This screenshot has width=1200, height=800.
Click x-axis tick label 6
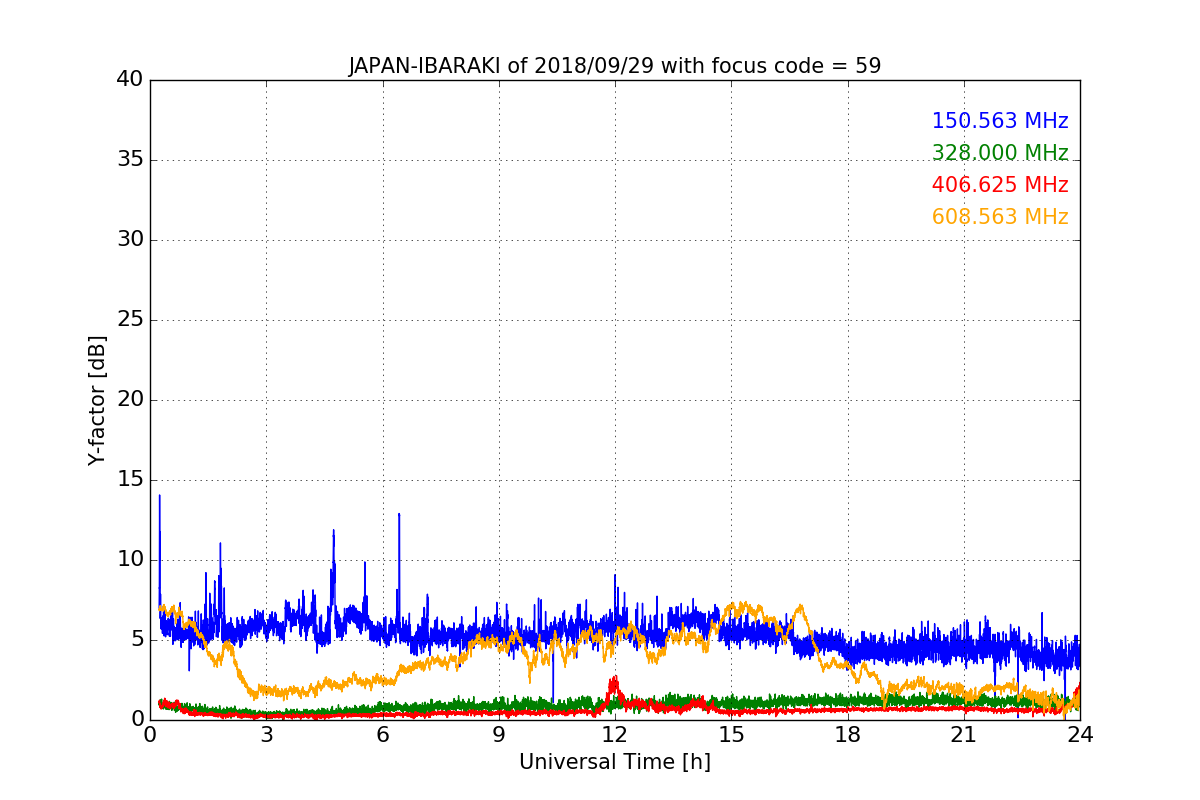(x=382, y=735)
